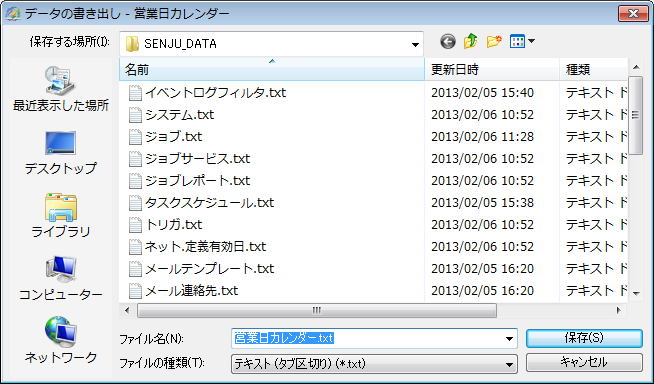The image size is (654, 384).
Task: Go up one folder level icon
Action: click(470, 42)
